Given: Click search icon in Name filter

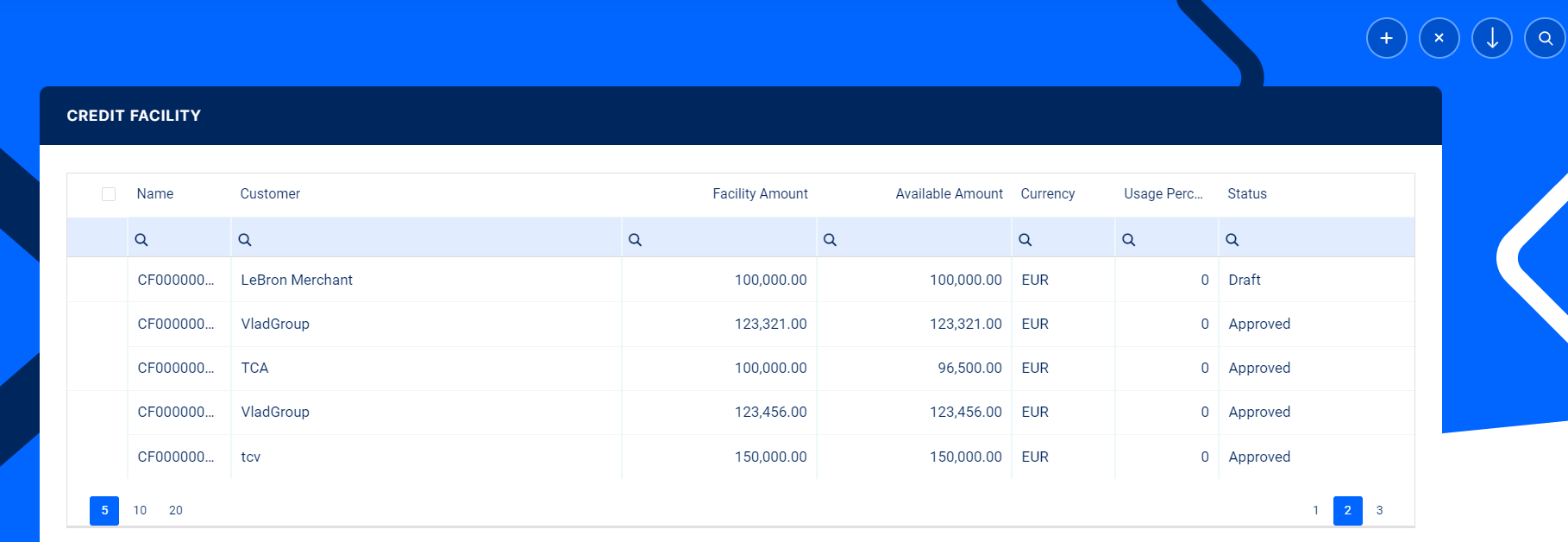Looking at the screenshot, I should click(141, 240).
